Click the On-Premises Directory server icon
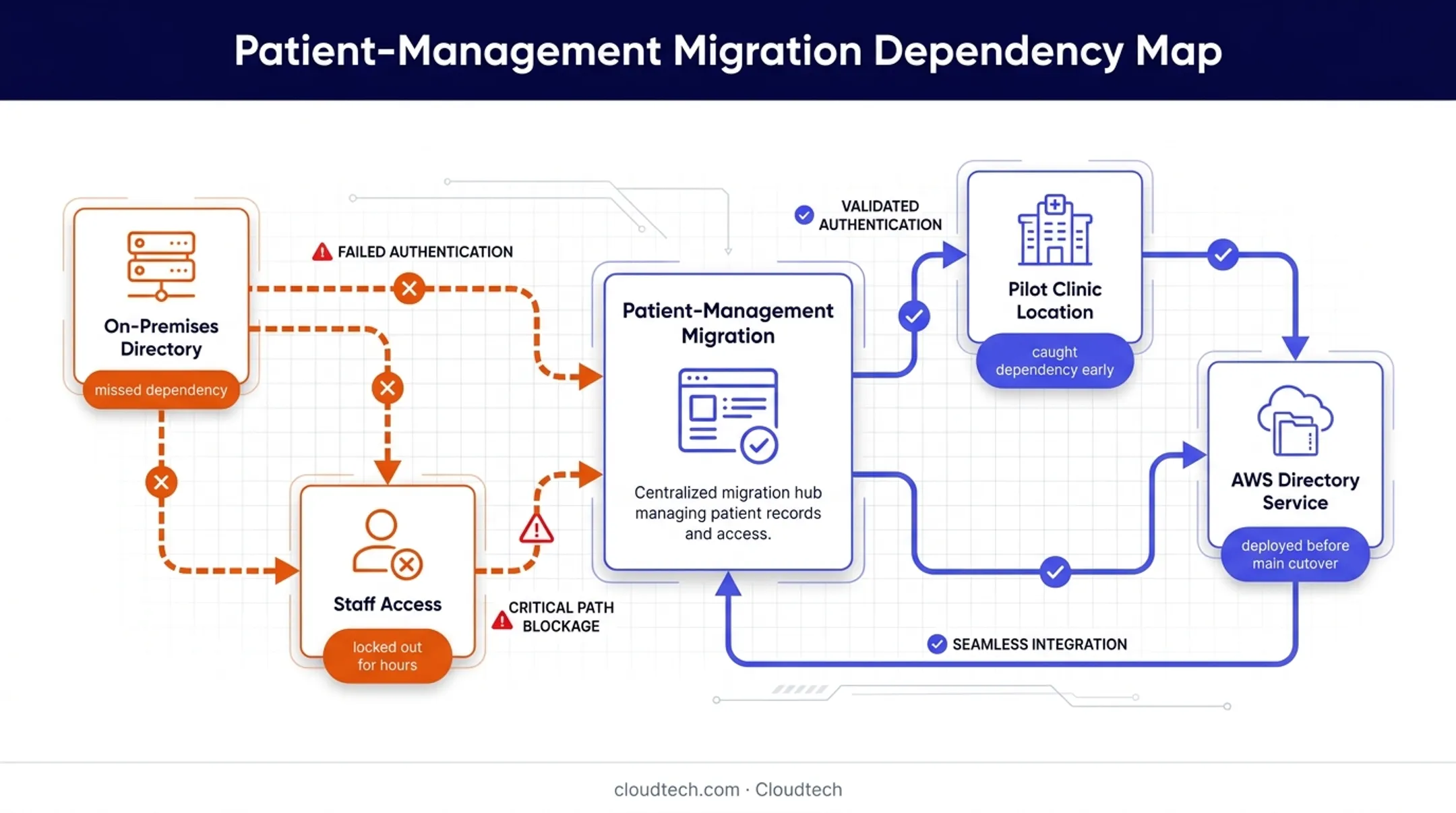This screenshot has width=1456, height=813. pyautogui.click(x=161, y=266)
